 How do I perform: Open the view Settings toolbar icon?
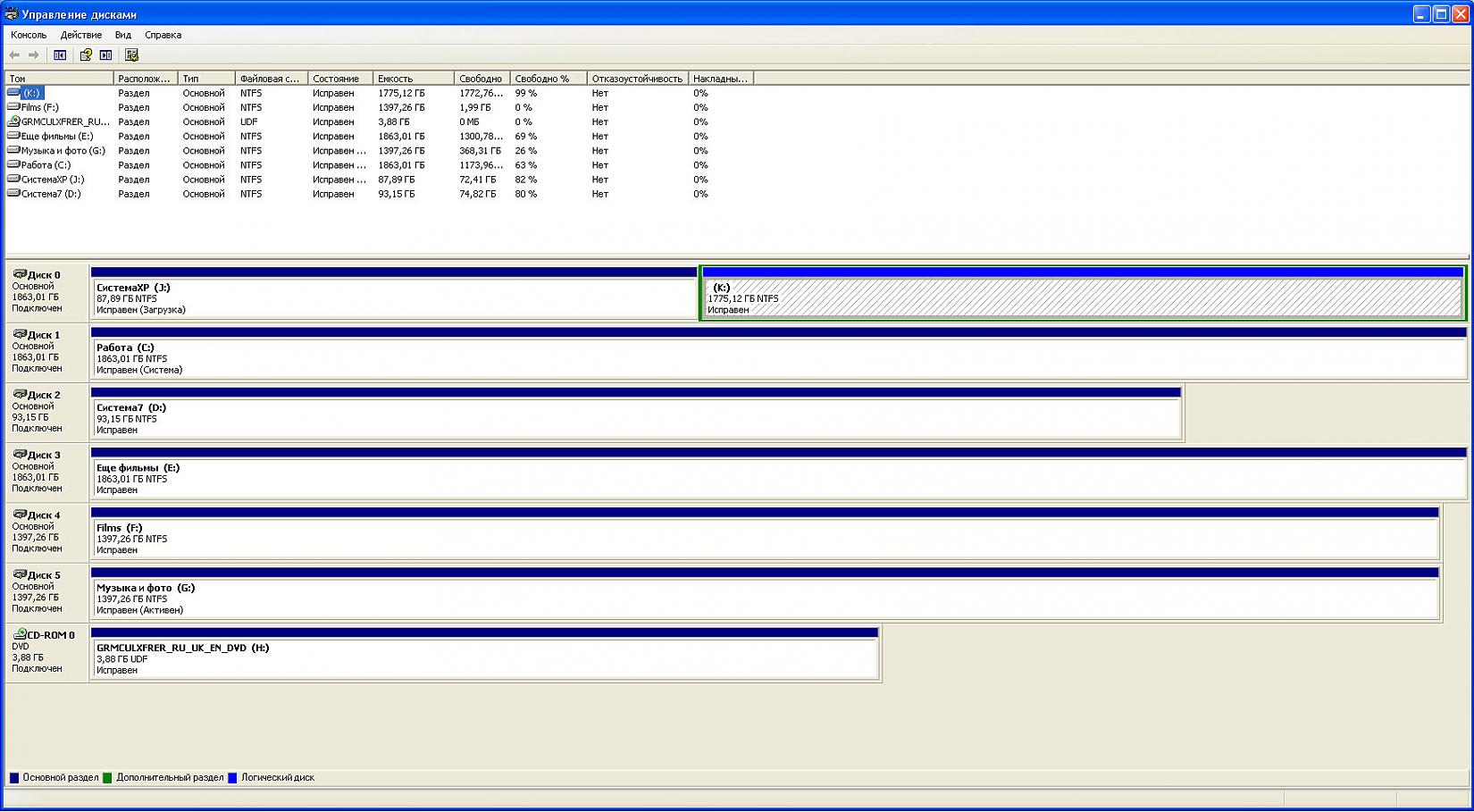[x=131, y=55]
